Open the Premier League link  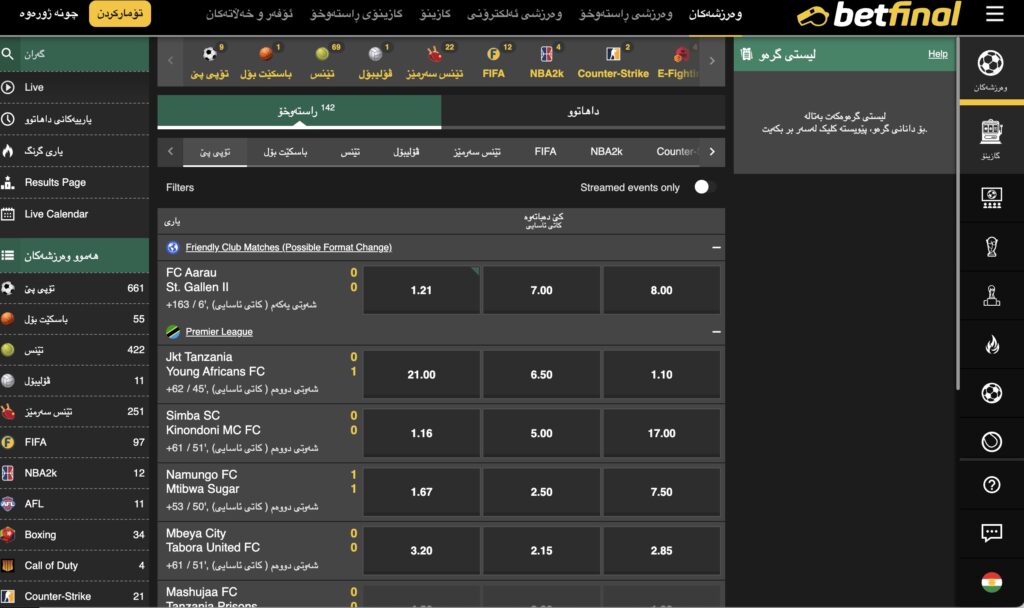point(219,332)
